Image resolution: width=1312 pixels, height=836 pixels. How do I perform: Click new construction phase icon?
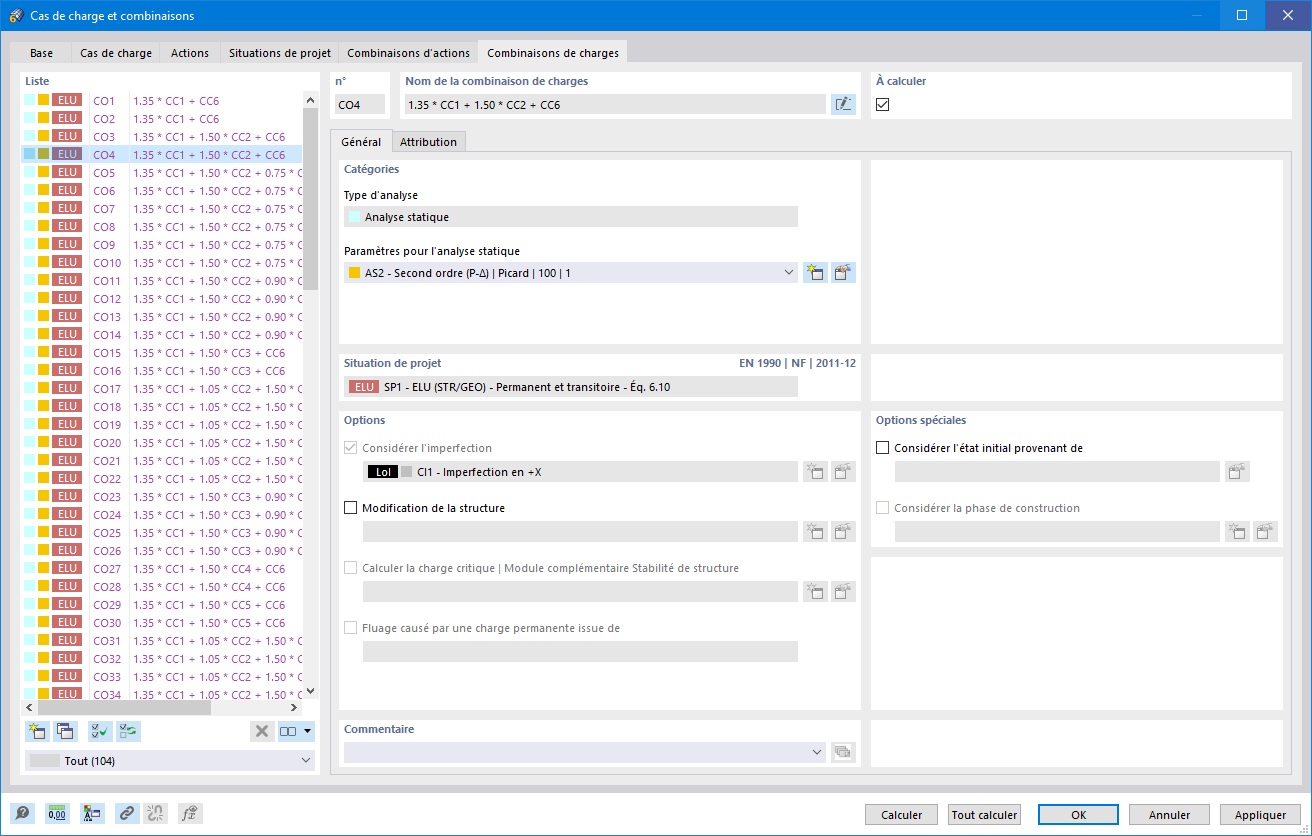(x=1238, y=532)
